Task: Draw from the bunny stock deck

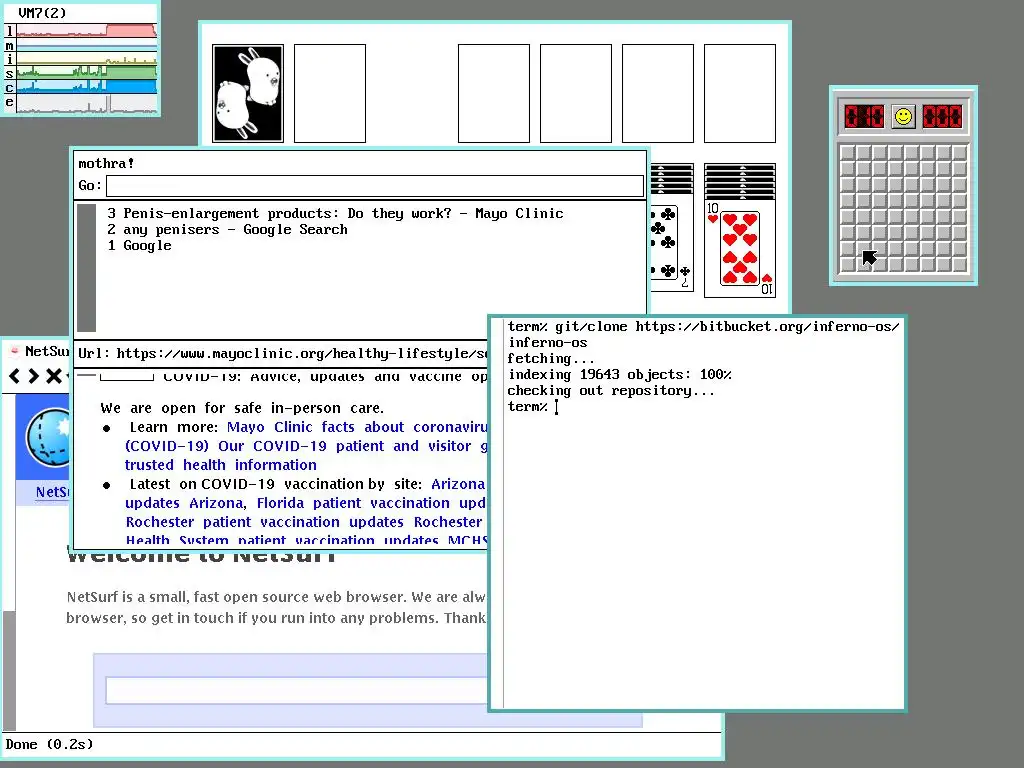Action: pyautogui.click(x=248, y=93)
